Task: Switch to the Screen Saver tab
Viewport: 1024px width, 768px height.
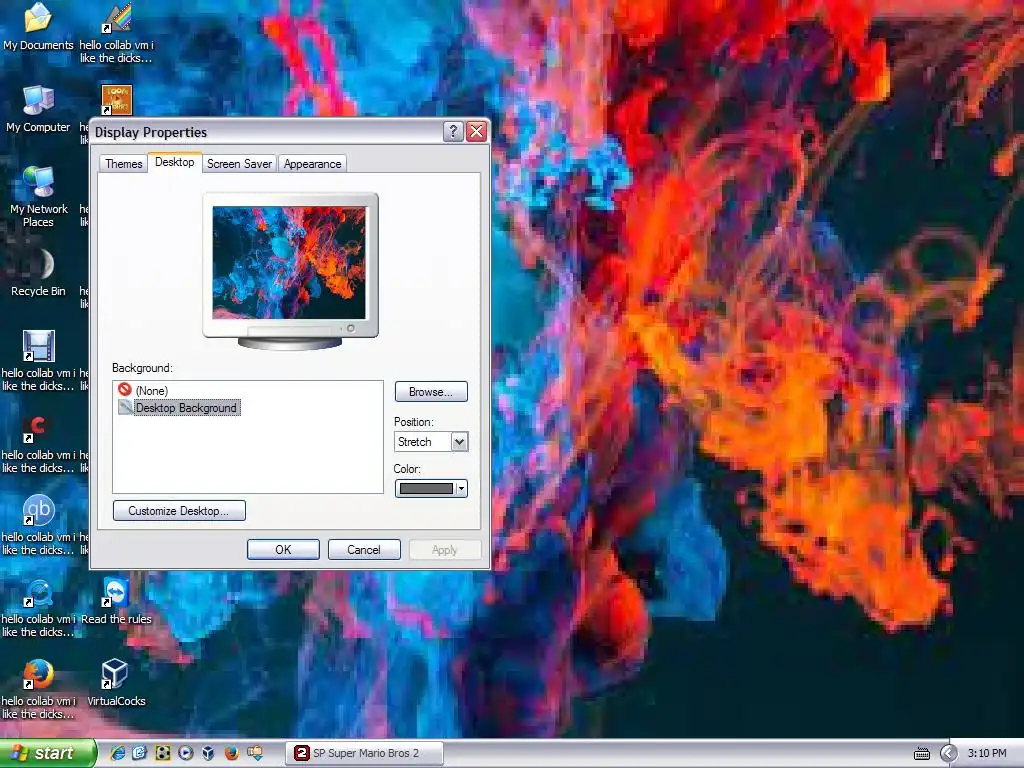Action: tap(239, 164)
